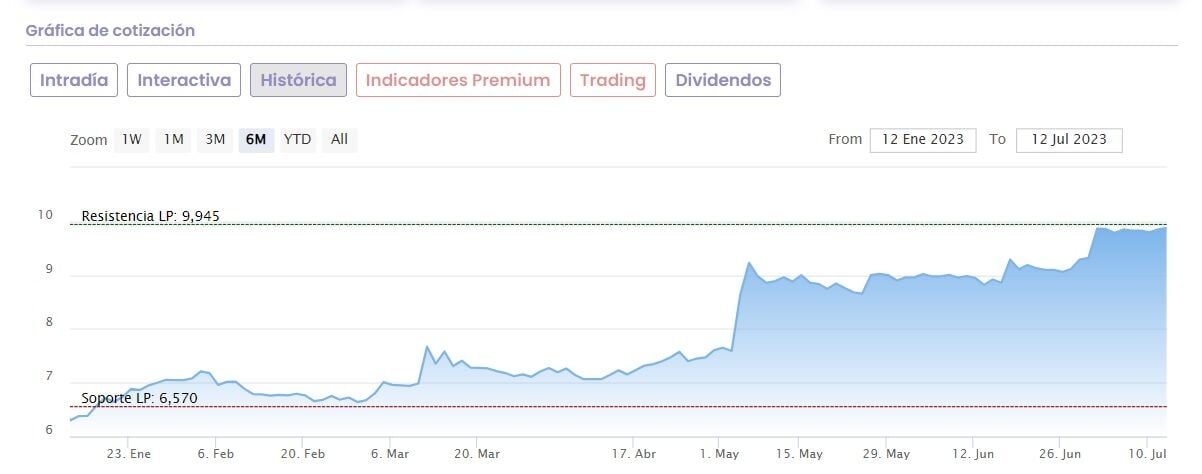This screenshot has width=1202, height=474.
Task: Show All historical data
Action: pyautogui.click(x=339, y=140)
